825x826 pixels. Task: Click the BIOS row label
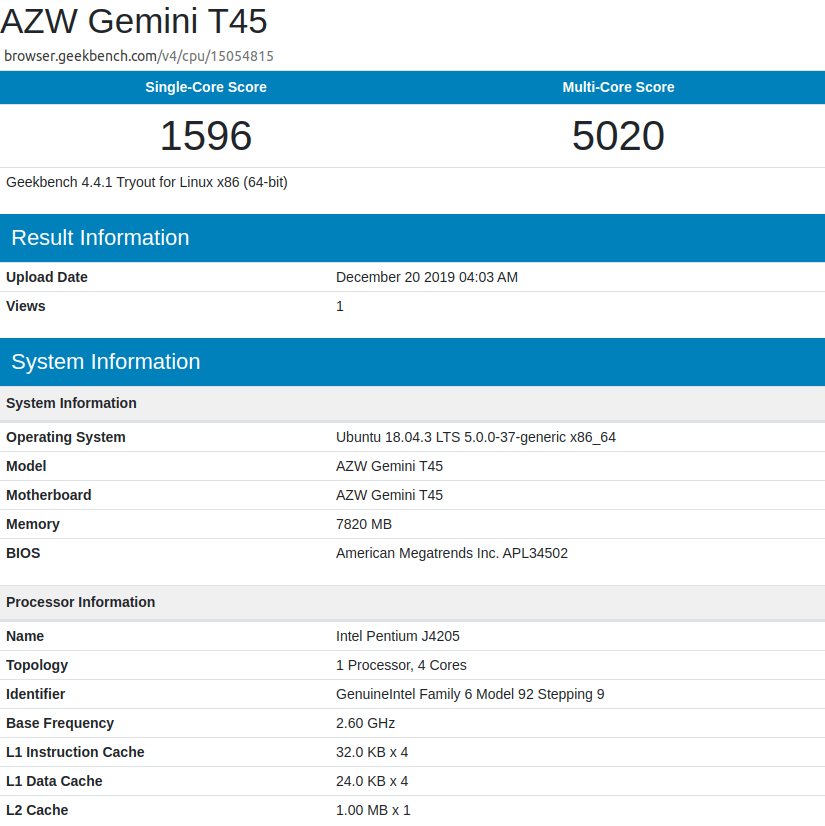pyautogui.click(x=23, y=553)
